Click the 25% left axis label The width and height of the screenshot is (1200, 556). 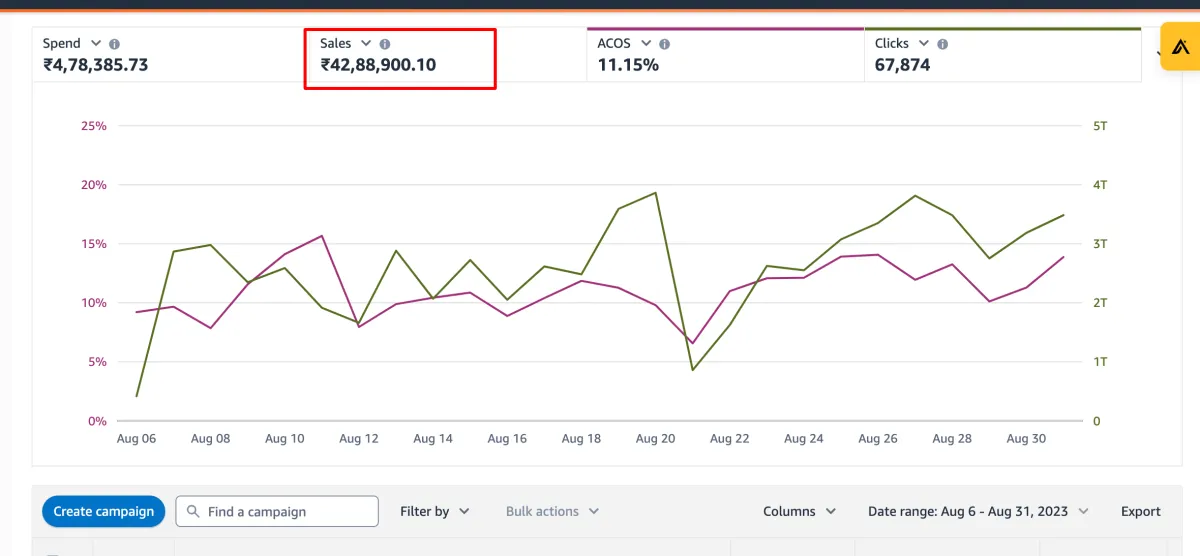94,126
